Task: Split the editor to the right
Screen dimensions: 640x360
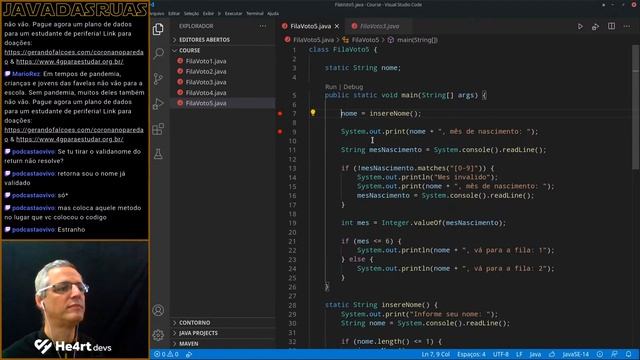Action: (611, 26)
